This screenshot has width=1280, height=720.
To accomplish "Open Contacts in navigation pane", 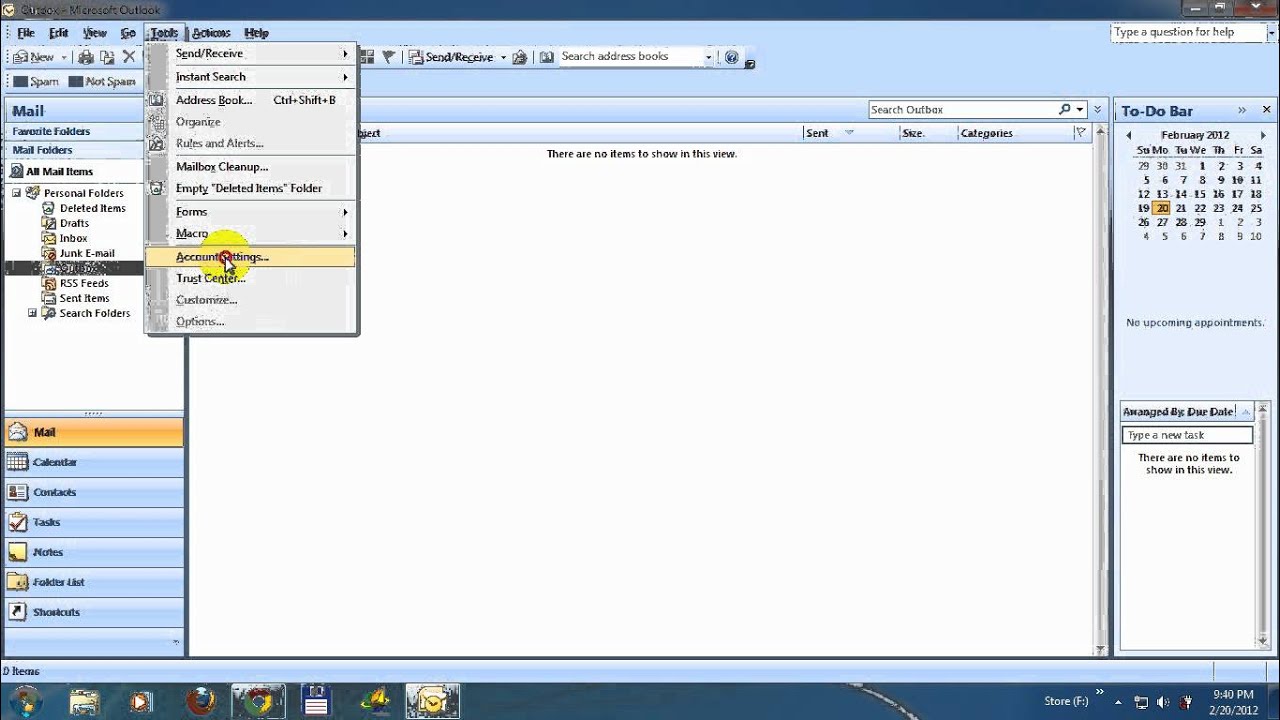I will [93, 492].
